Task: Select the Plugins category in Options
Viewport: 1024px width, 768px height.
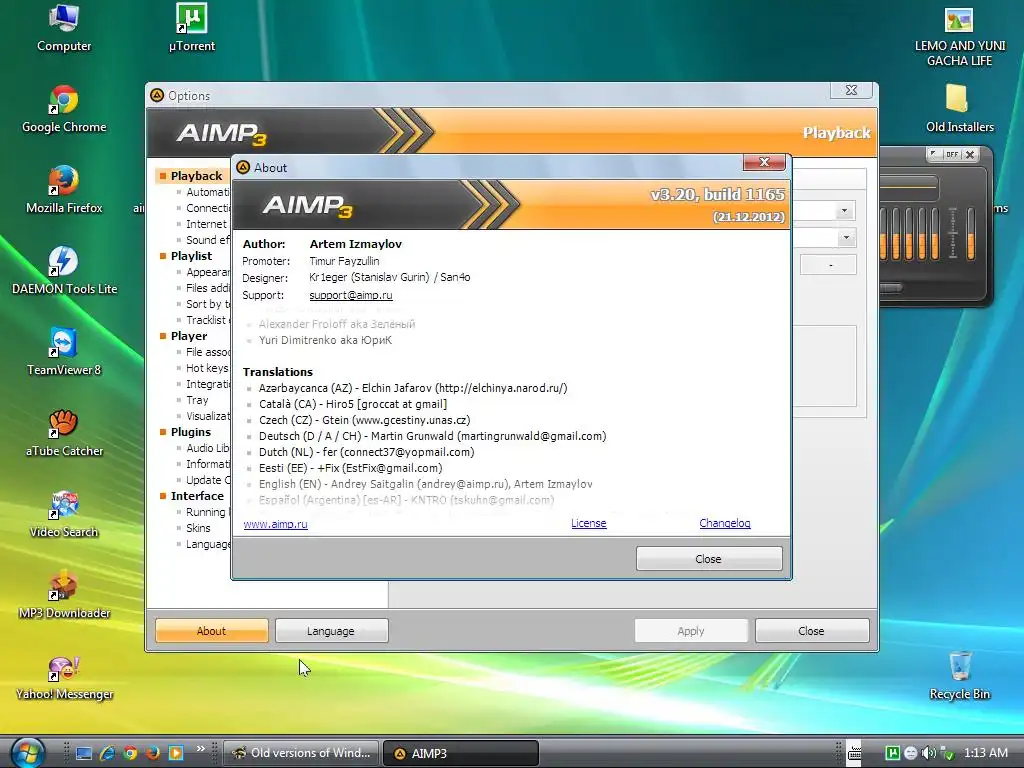Action: click(191, 432)
